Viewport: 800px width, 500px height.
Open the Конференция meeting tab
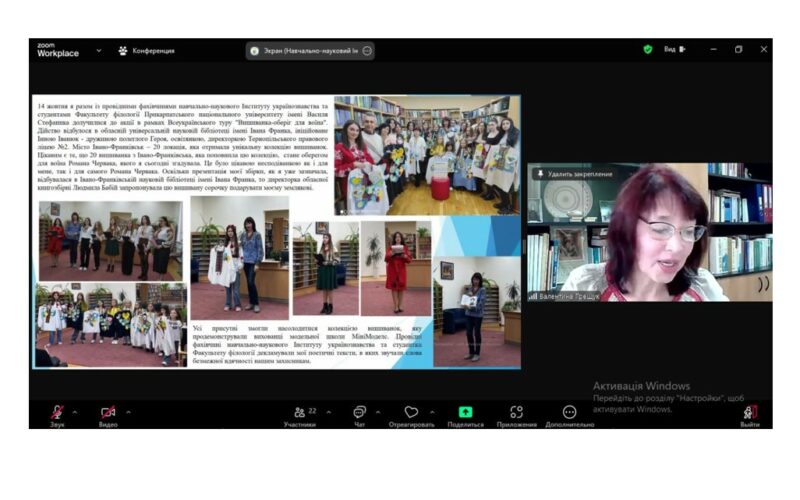(146, 50)
